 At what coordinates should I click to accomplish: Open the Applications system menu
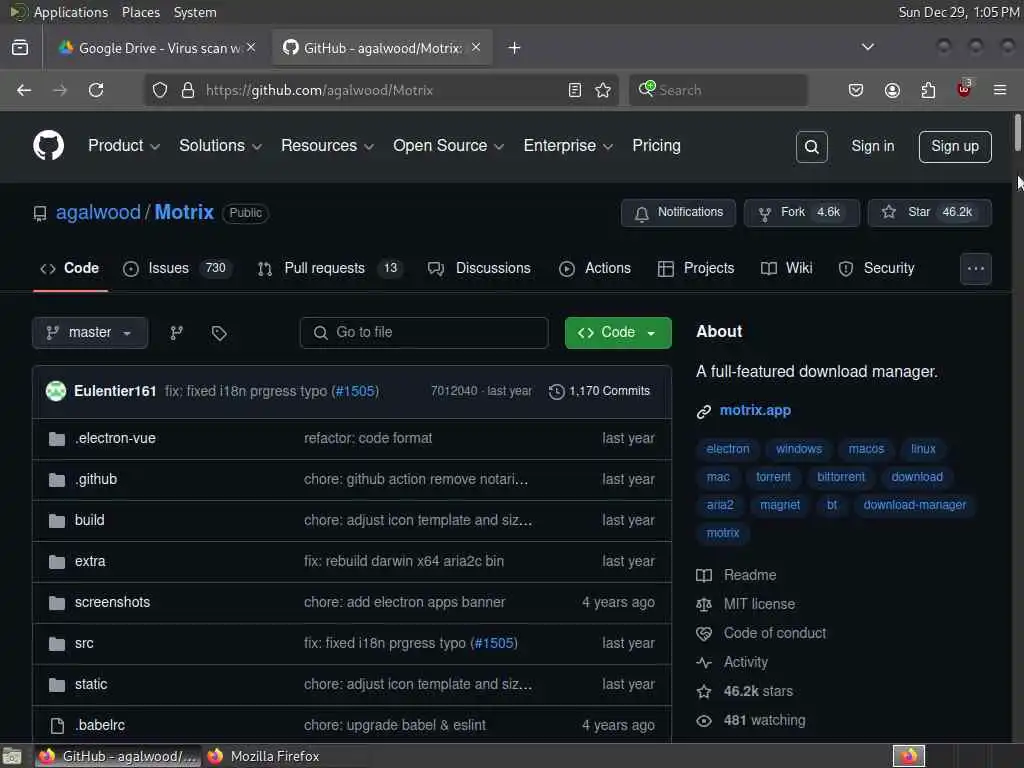[71, 12]
